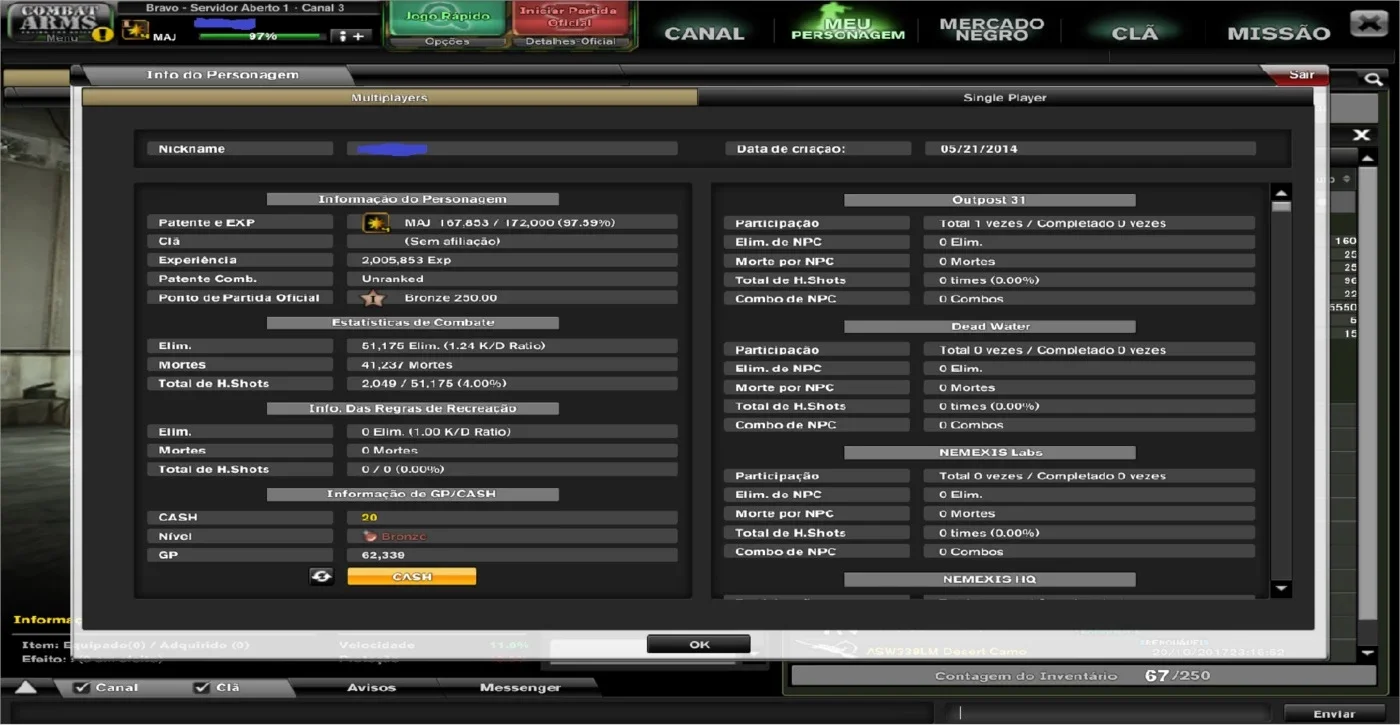Toggle the Canal chat checkbox

click(x=82, y=688)
